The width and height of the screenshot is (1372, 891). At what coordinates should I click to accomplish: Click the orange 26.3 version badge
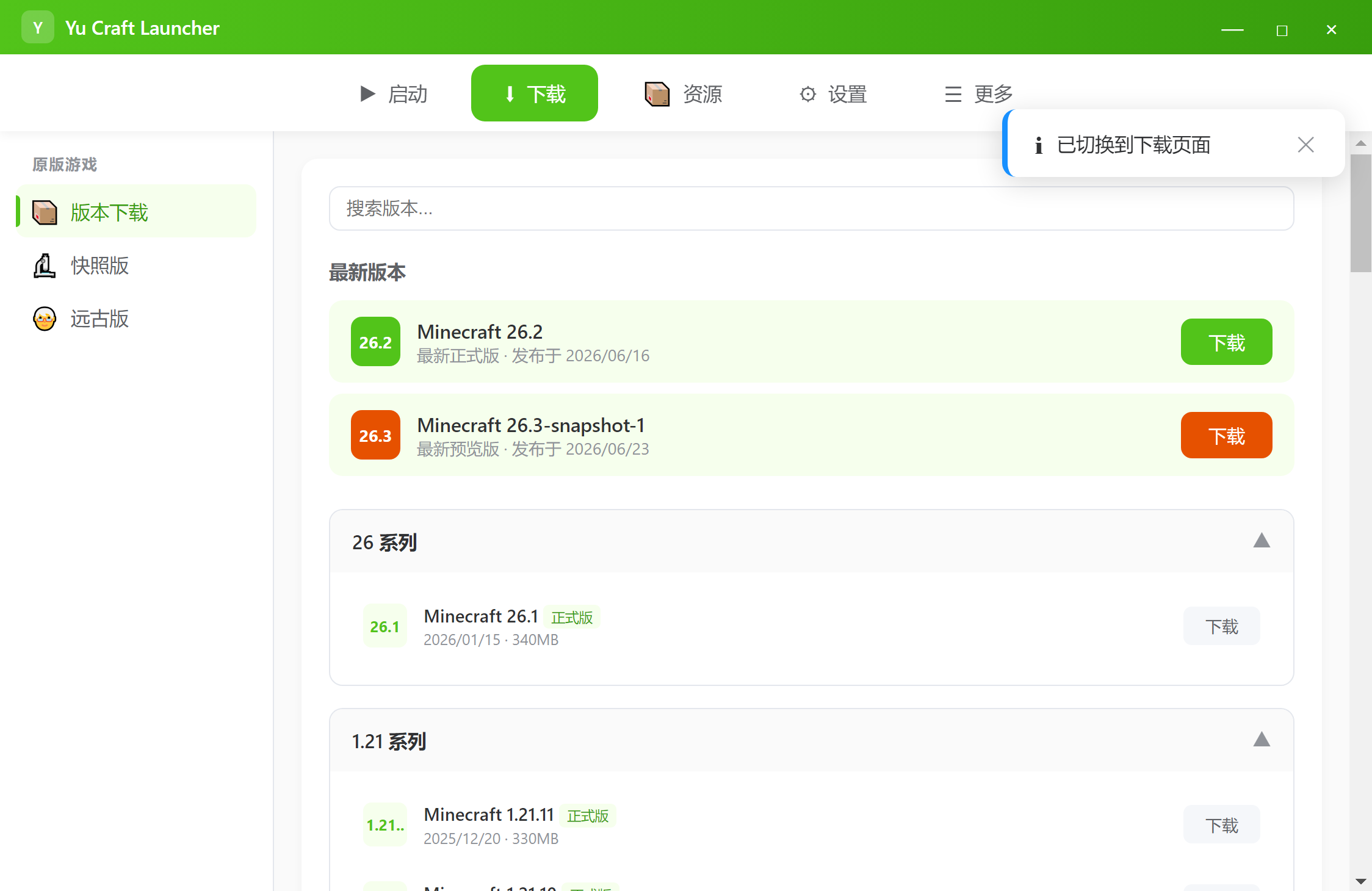(x=375, y=435)
